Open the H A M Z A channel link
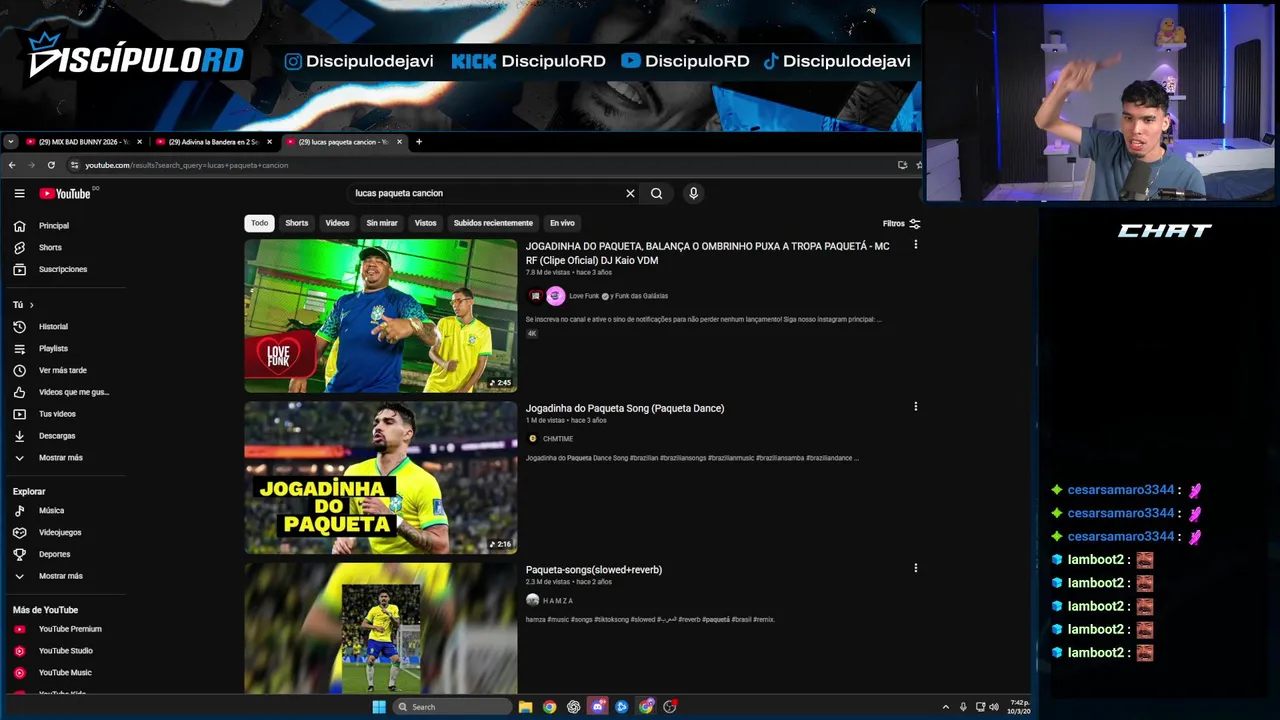 click(x=558, y=601)
